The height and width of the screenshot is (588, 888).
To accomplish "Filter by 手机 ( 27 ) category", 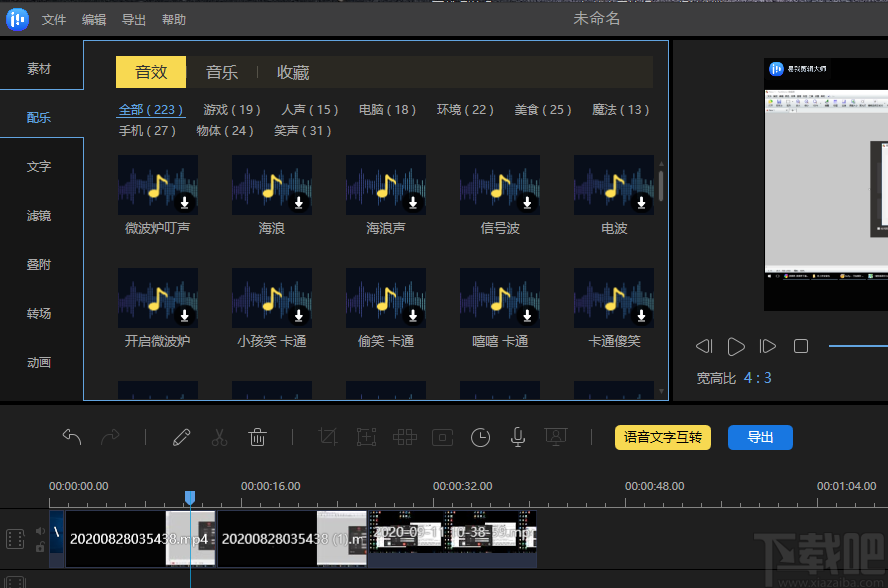I will tap(147, 130).
